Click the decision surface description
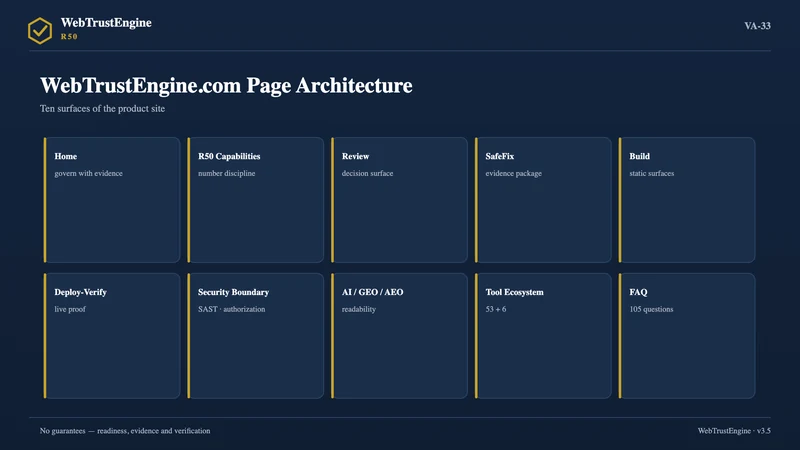 (367, 173)
